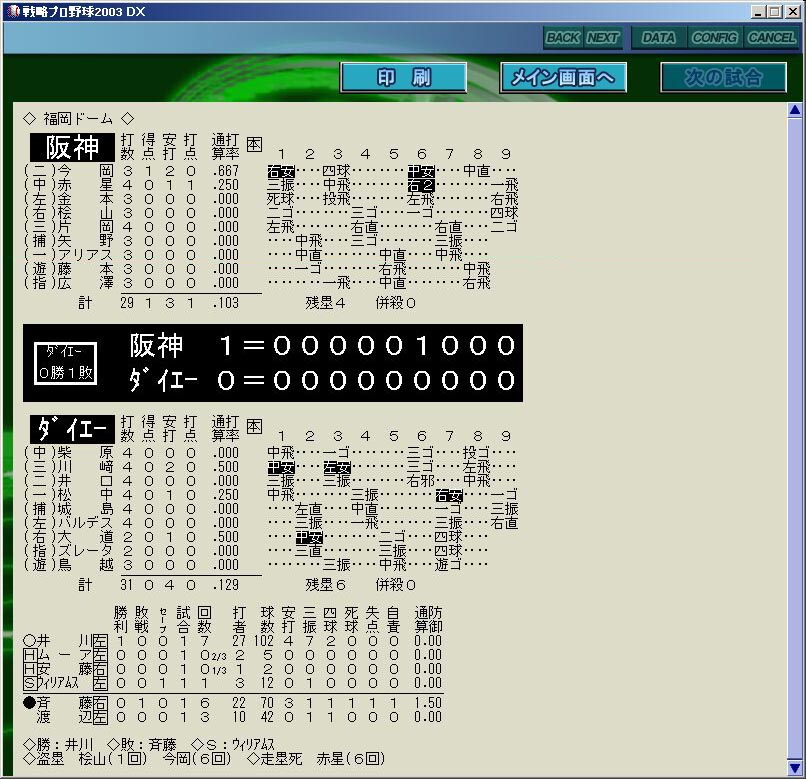Screen dimensions: 806x779
Task: Select the 阪神 team header above batting table
Action: pos(72,148)
